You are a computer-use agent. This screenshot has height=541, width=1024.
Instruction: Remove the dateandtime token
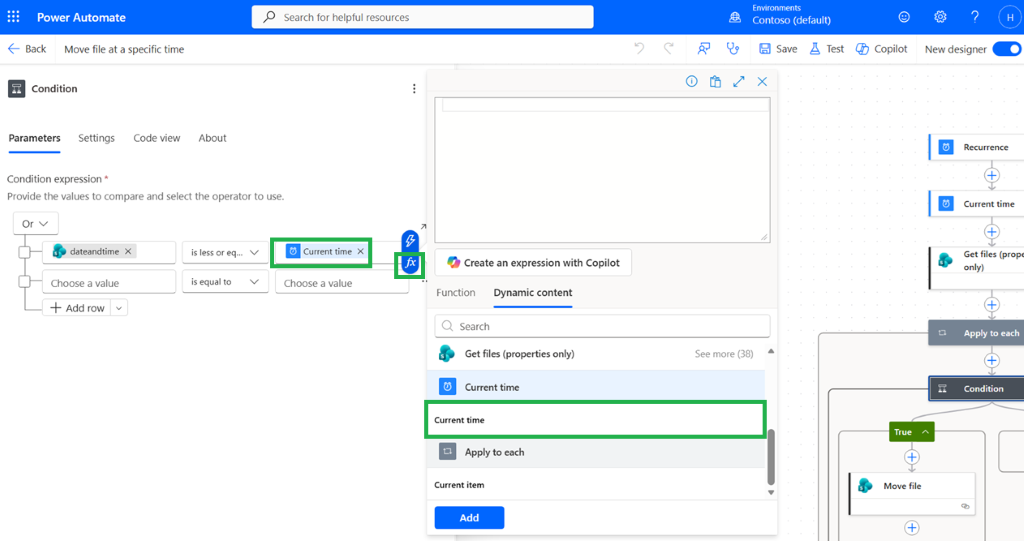(x=129, y=252)
